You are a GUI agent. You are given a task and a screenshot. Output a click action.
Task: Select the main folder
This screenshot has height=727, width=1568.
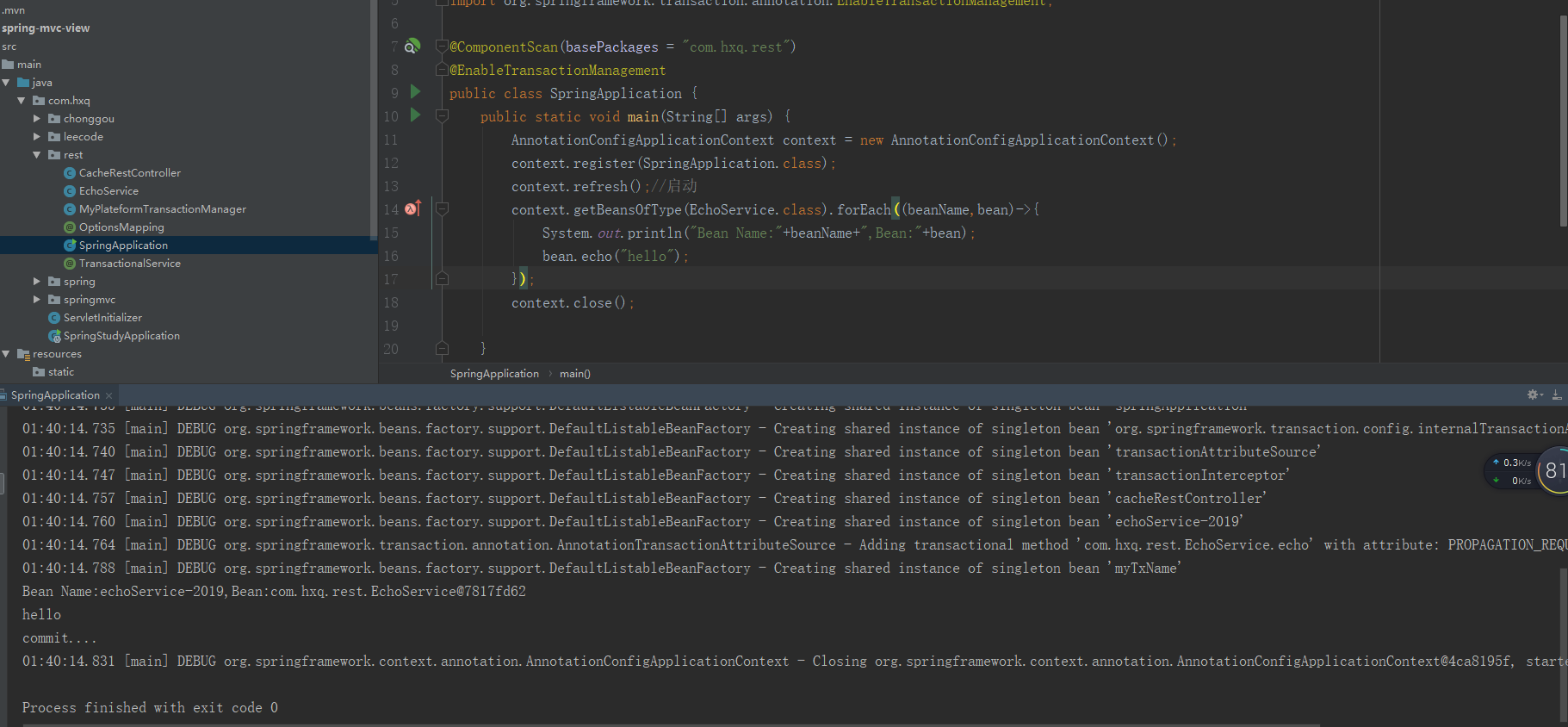29,65
